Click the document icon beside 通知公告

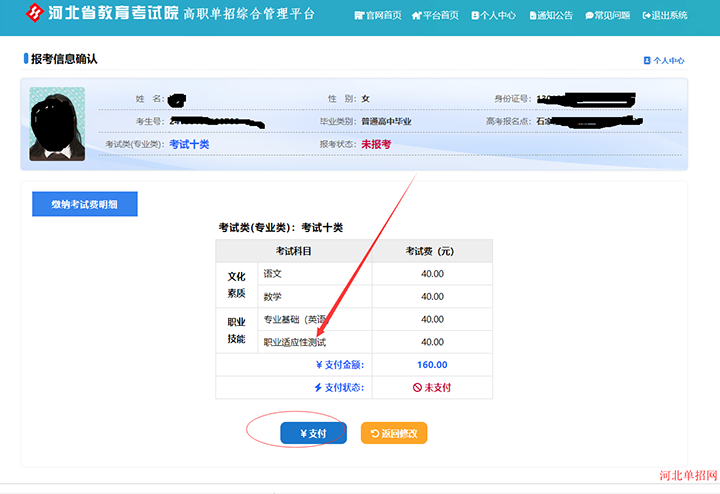click(531, 16)
